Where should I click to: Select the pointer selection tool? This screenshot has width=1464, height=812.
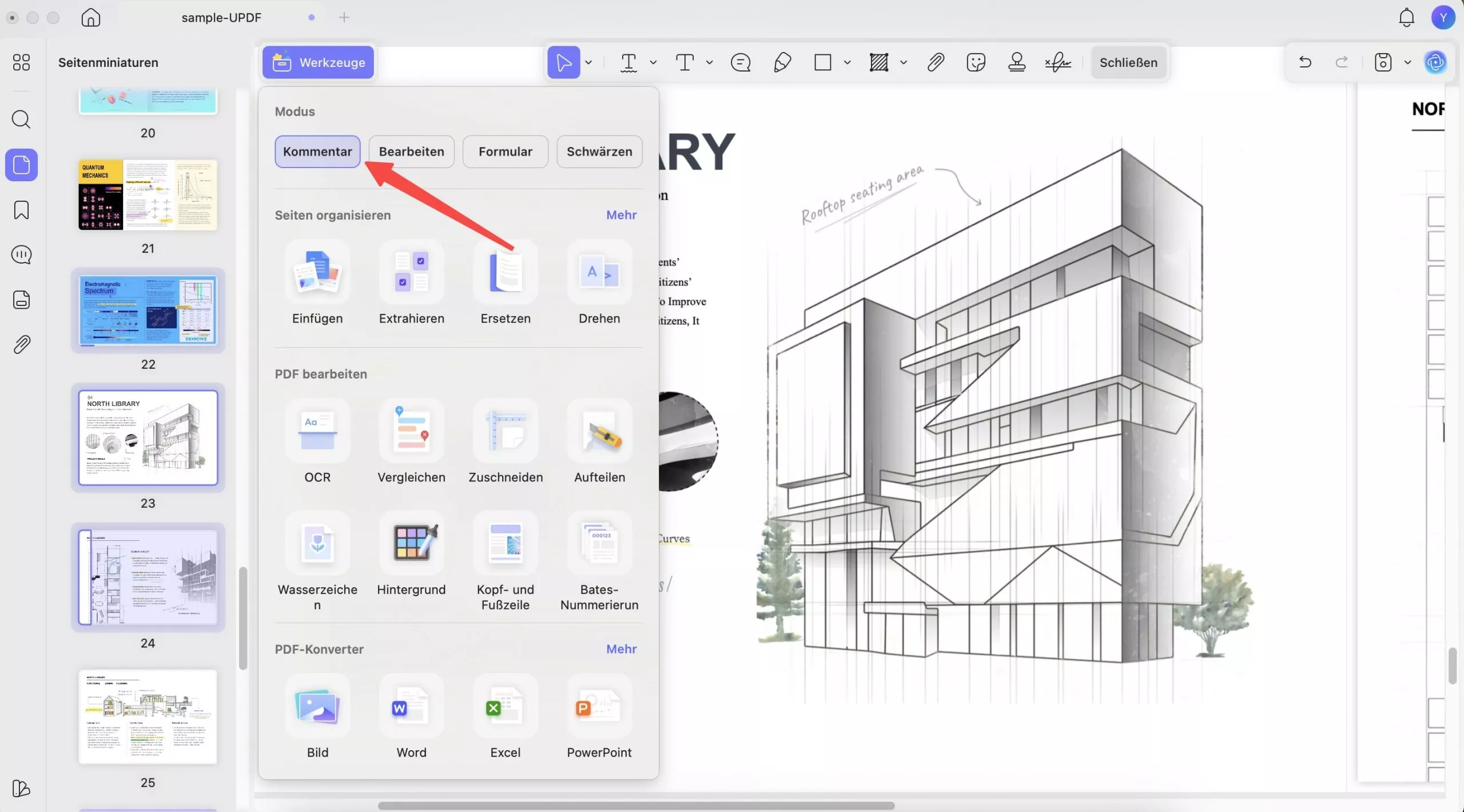pyautogui.click(x=564, y=62)
